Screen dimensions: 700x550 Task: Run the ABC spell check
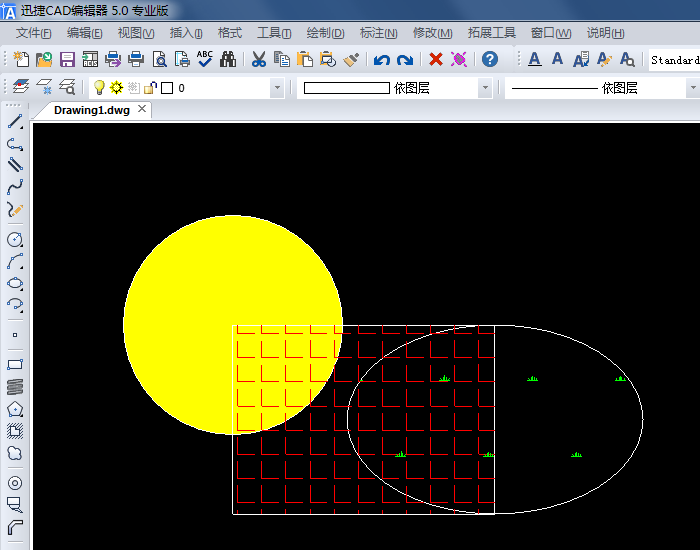204,59
